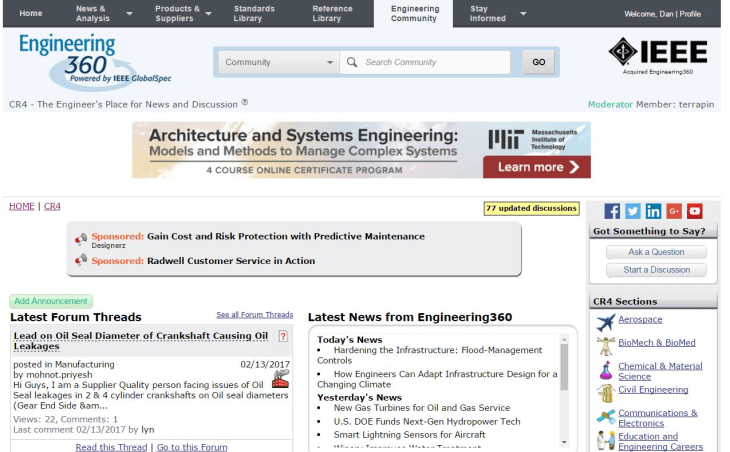Viewport: 730px width, 452px height.
Task: Open the News & Analysis menu
Action: [x=93, y=13]
